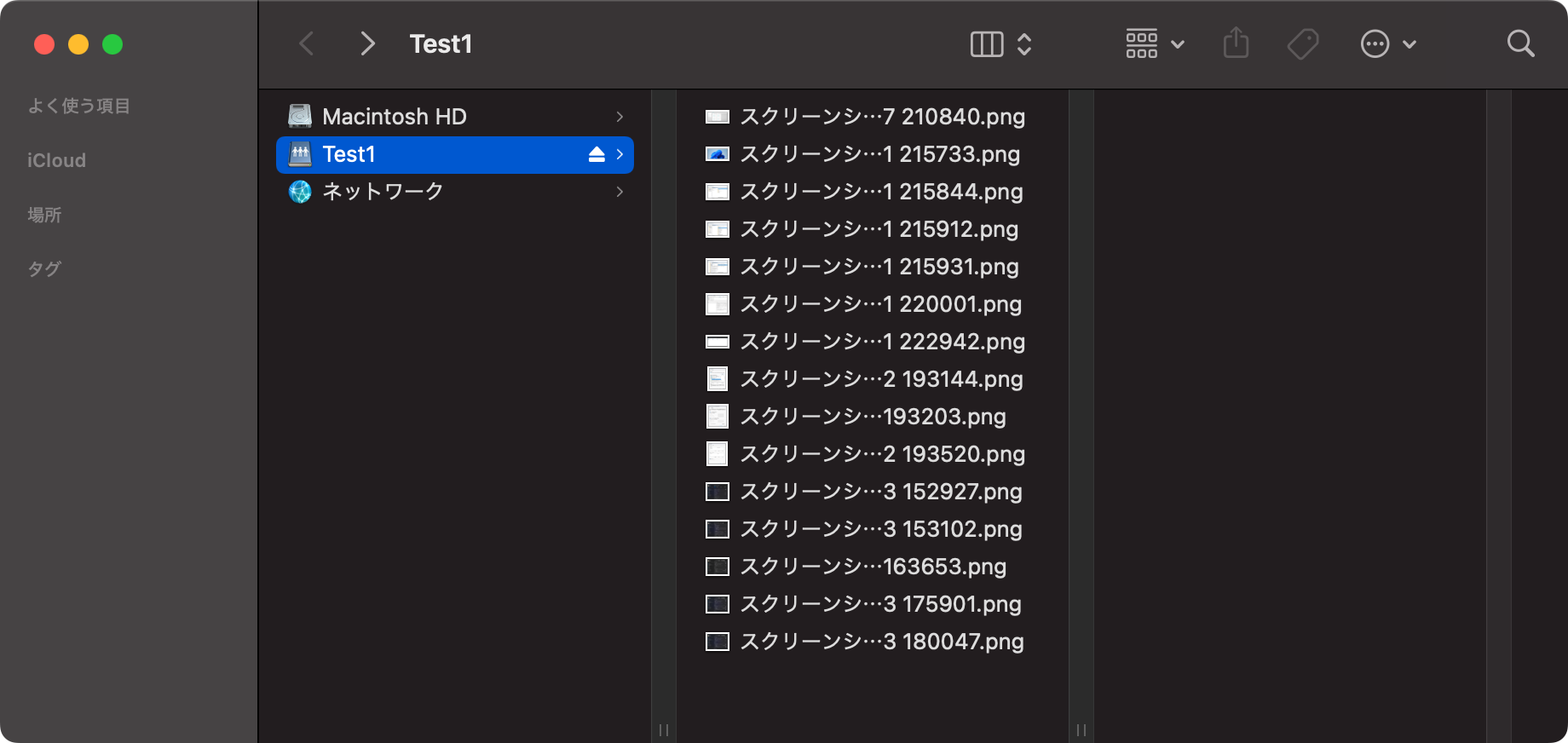Click the Macintosh HD drive icon
1568x743 pixels.
pos(300,116)
